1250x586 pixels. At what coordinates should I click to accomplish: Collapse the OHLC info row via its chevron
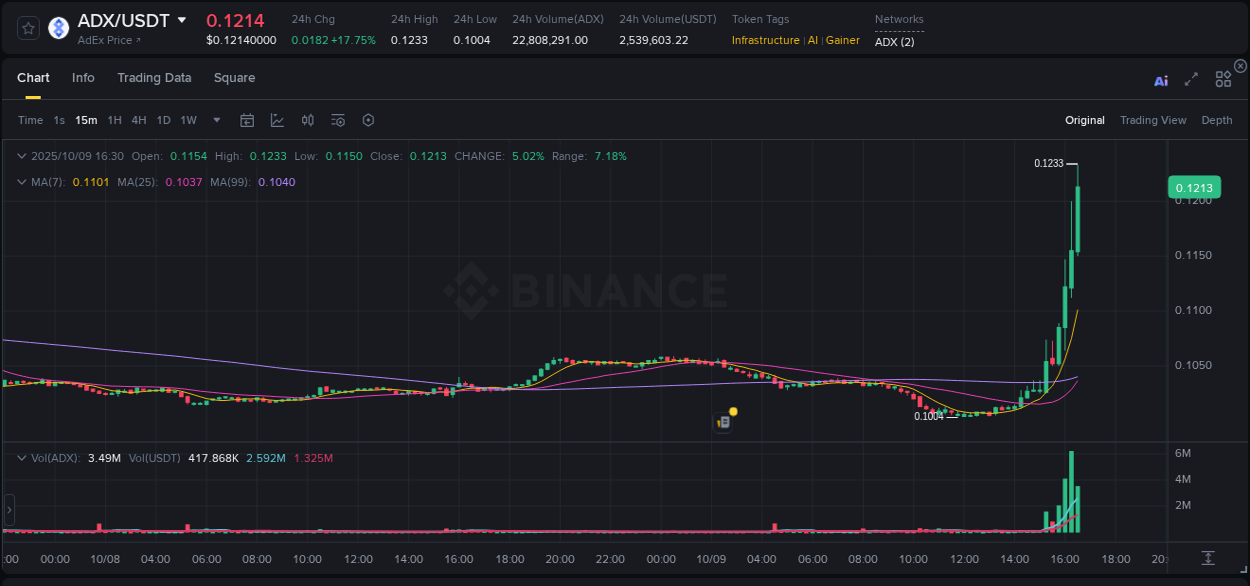coord(22,156)
